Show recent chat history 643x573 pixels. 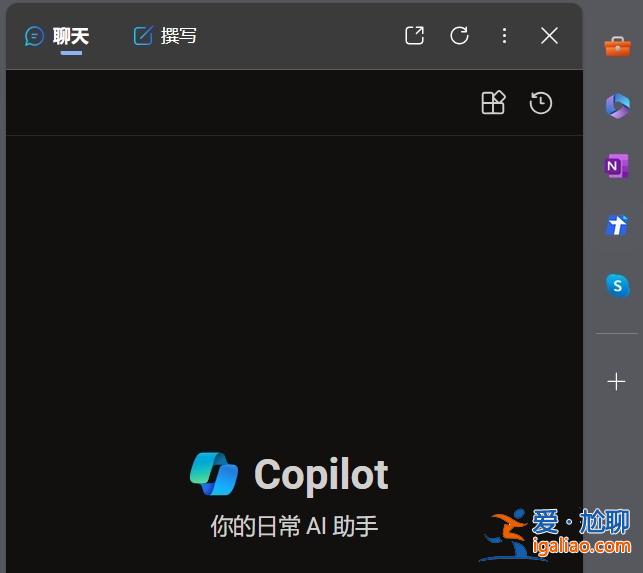(540, 103)
